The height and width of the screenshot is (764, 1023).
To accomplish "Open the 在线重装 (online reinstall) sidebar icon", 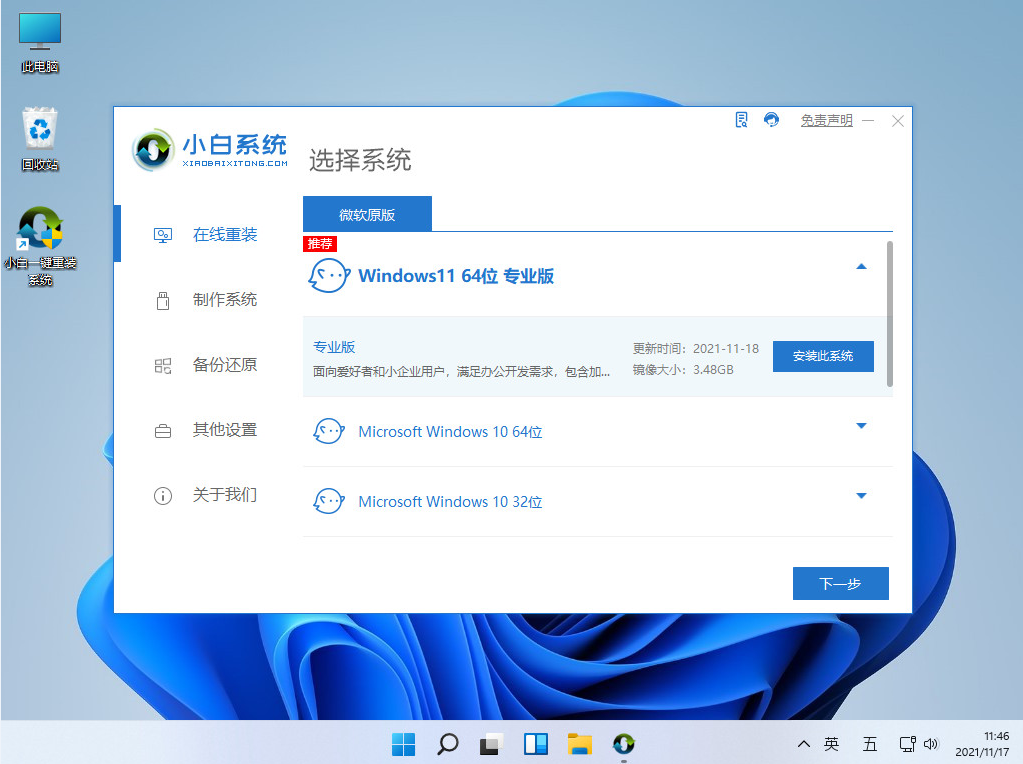I will pos(162,234).
